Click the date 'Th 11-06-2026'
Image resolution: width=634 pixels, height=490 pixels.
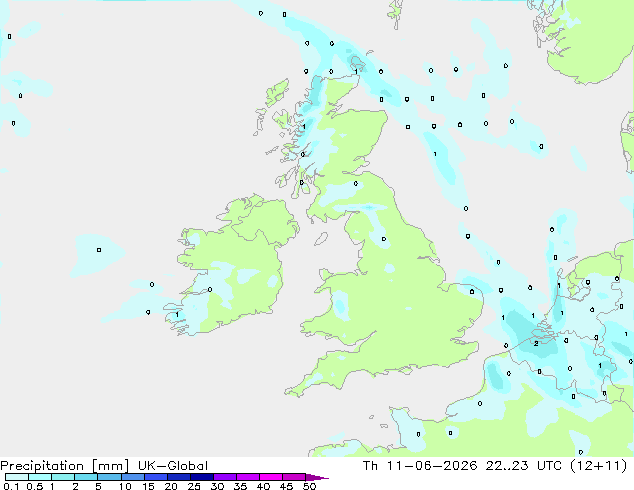420,466
